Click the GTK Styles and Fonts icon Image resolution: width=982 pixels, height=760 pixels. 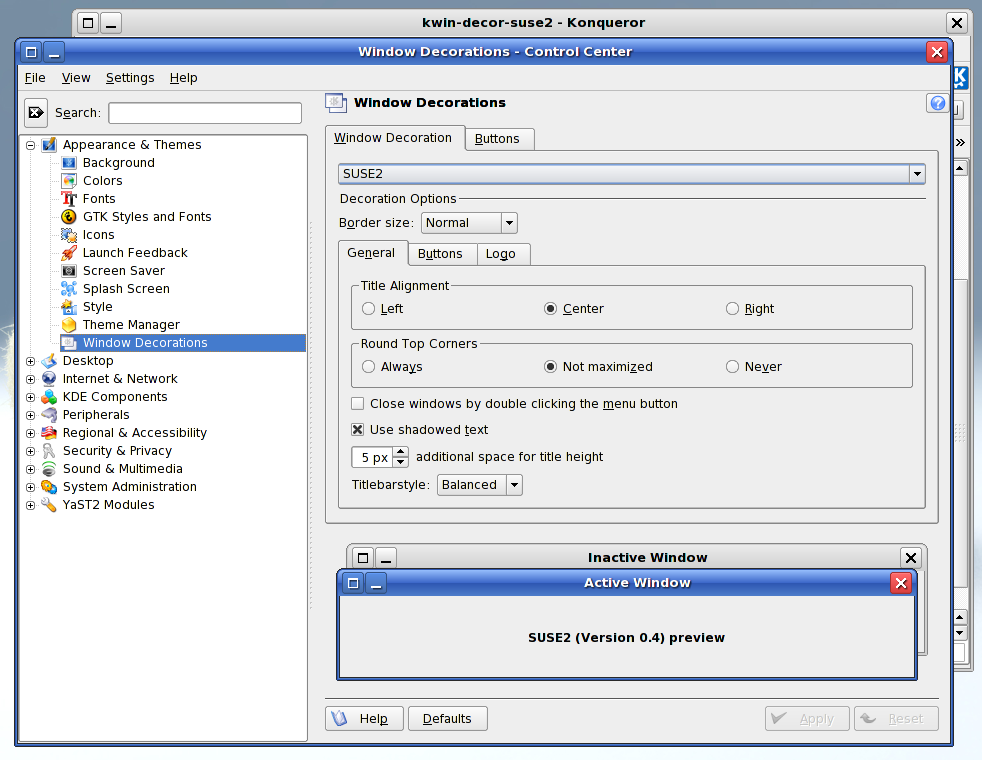[69, 217]
